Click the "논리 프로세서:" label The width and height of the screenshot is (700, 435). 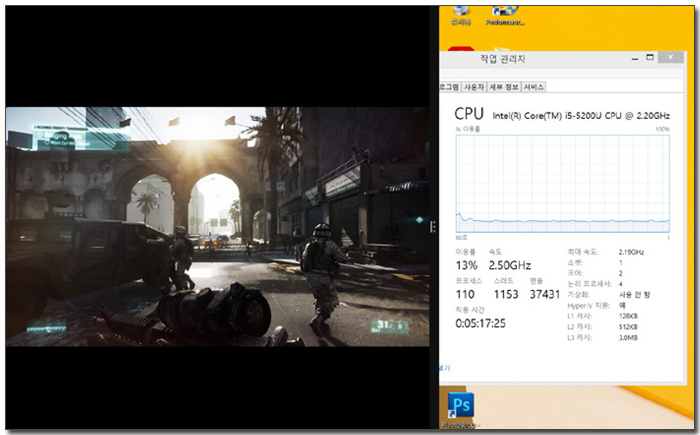(x=589, y=284)
